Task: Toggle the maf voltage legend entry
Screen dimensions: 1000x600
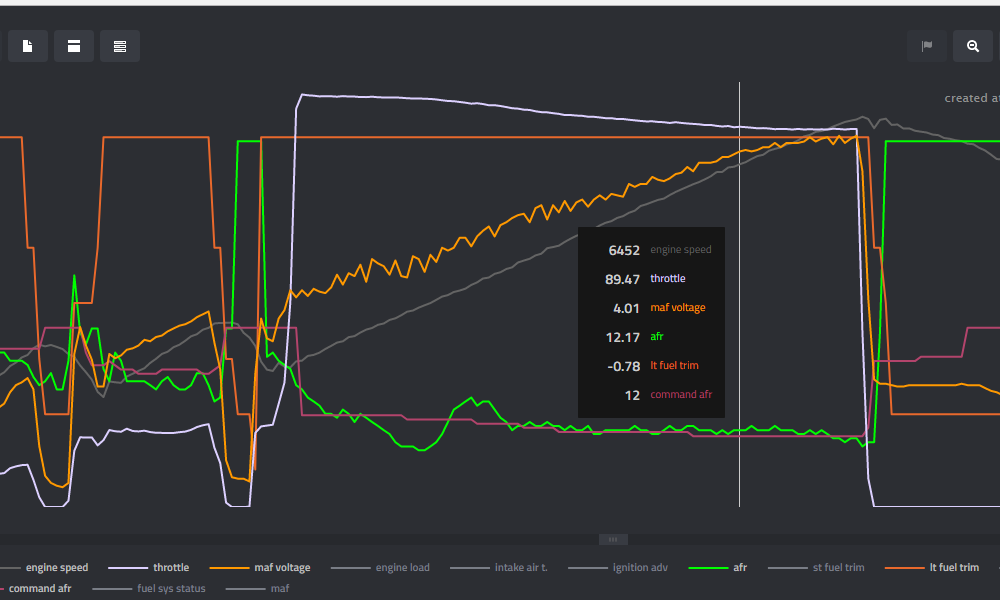Action: 281,568
